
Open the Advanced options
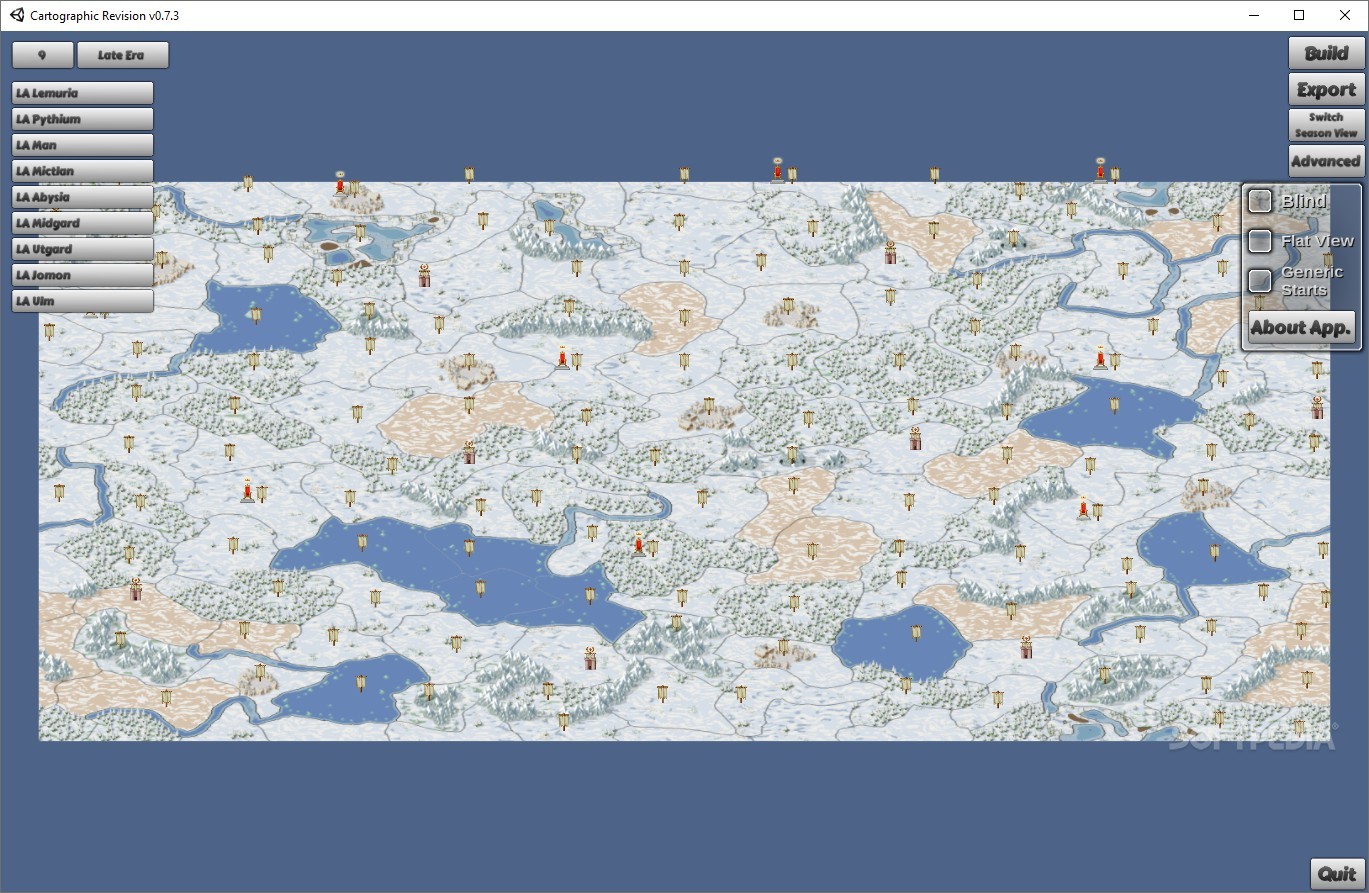point(1326,161)
